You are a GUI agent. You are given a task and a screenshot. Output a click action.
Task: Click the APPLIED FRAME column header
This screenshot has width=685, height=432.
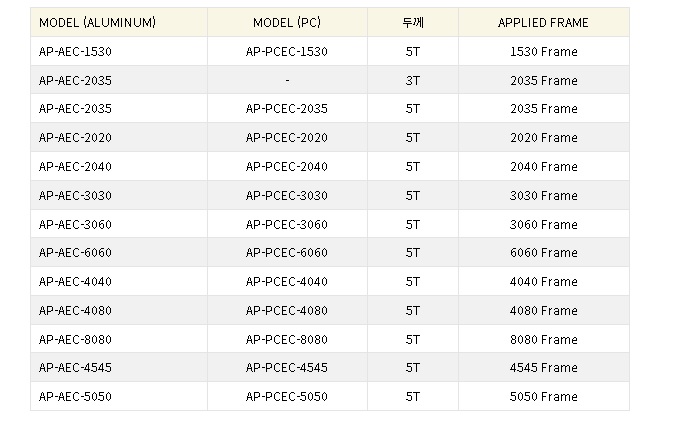(x=543, y=22)
